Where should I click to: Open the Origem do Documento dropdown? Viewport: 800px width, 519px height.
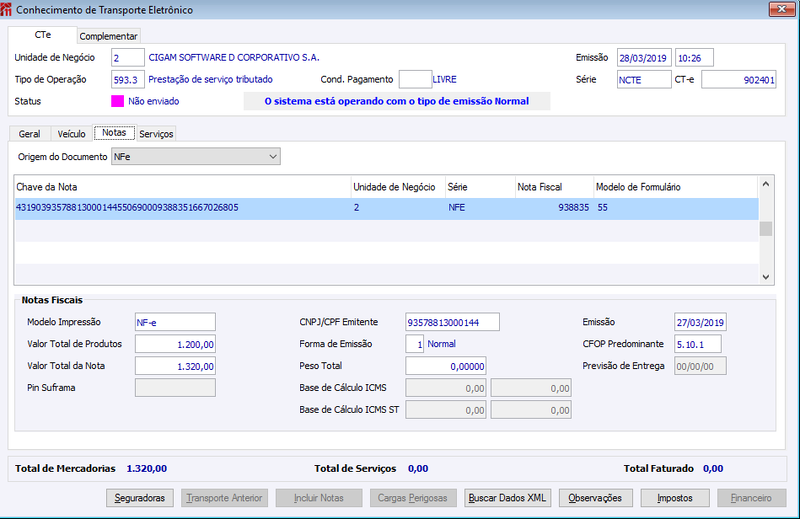196,157
